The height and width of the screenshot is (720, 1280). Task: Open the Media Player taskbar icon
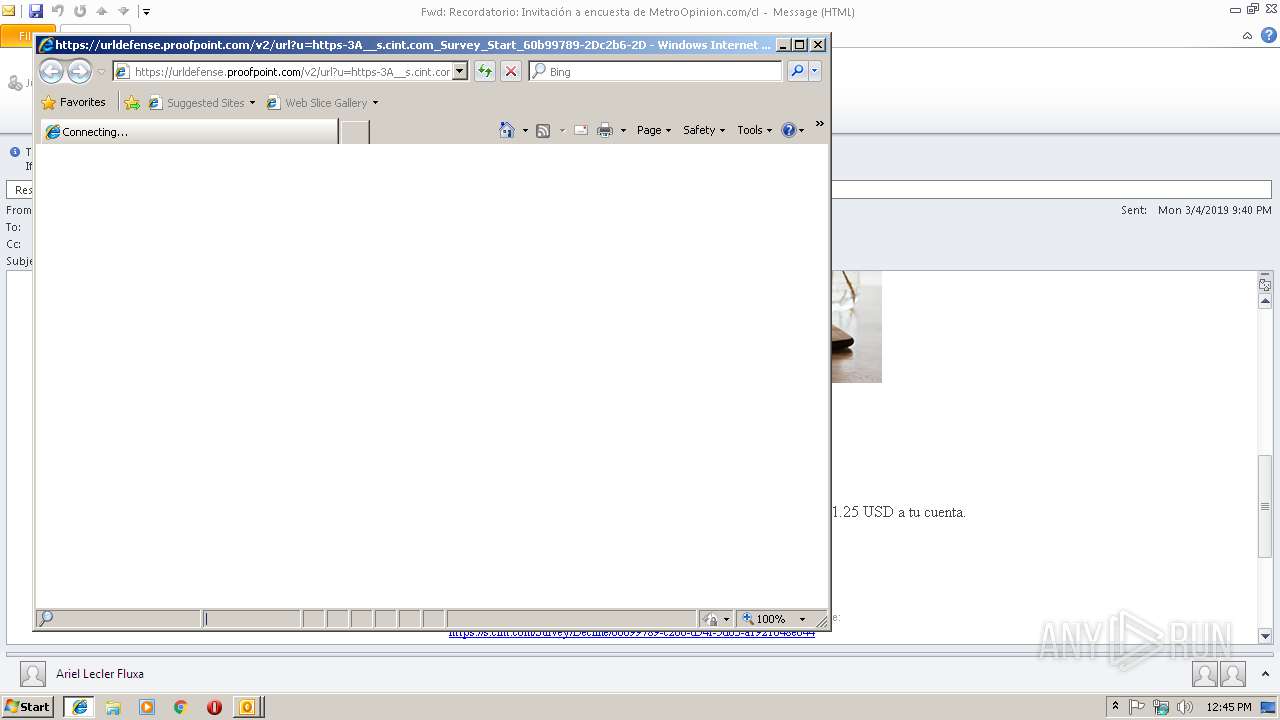pos(147,707)
